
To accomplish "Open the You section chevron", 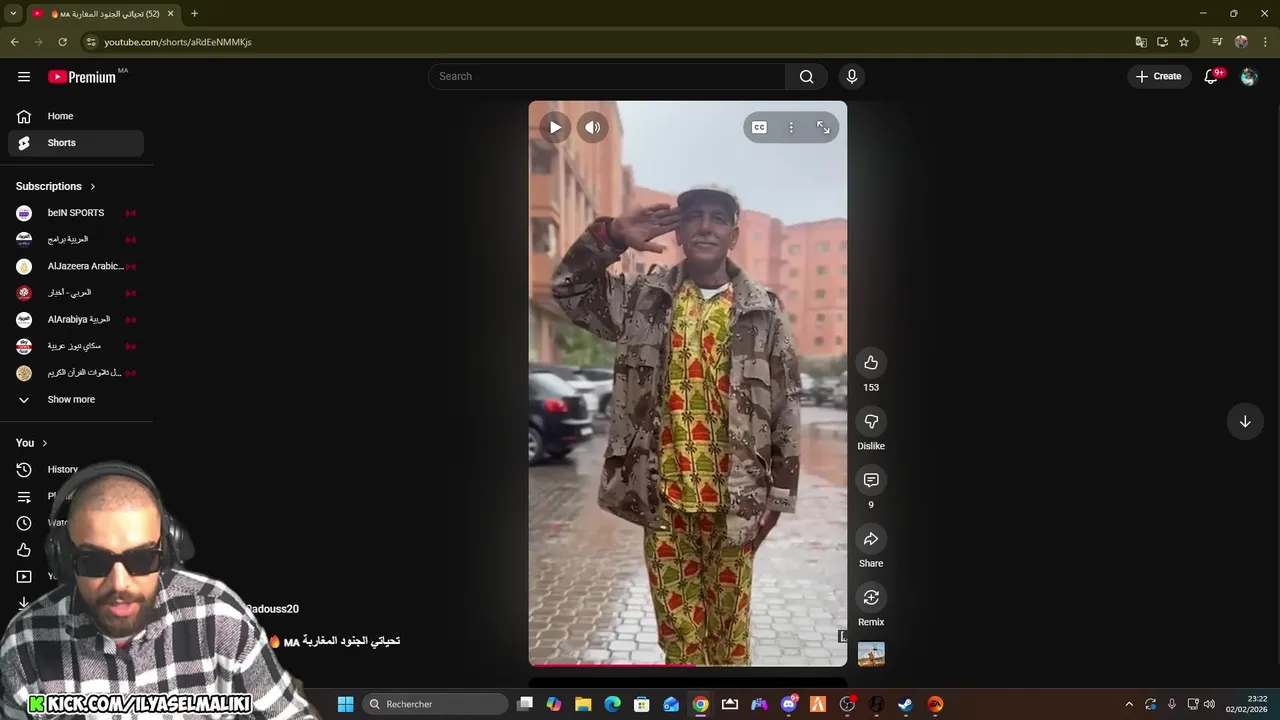I will [x=44, y=443].
